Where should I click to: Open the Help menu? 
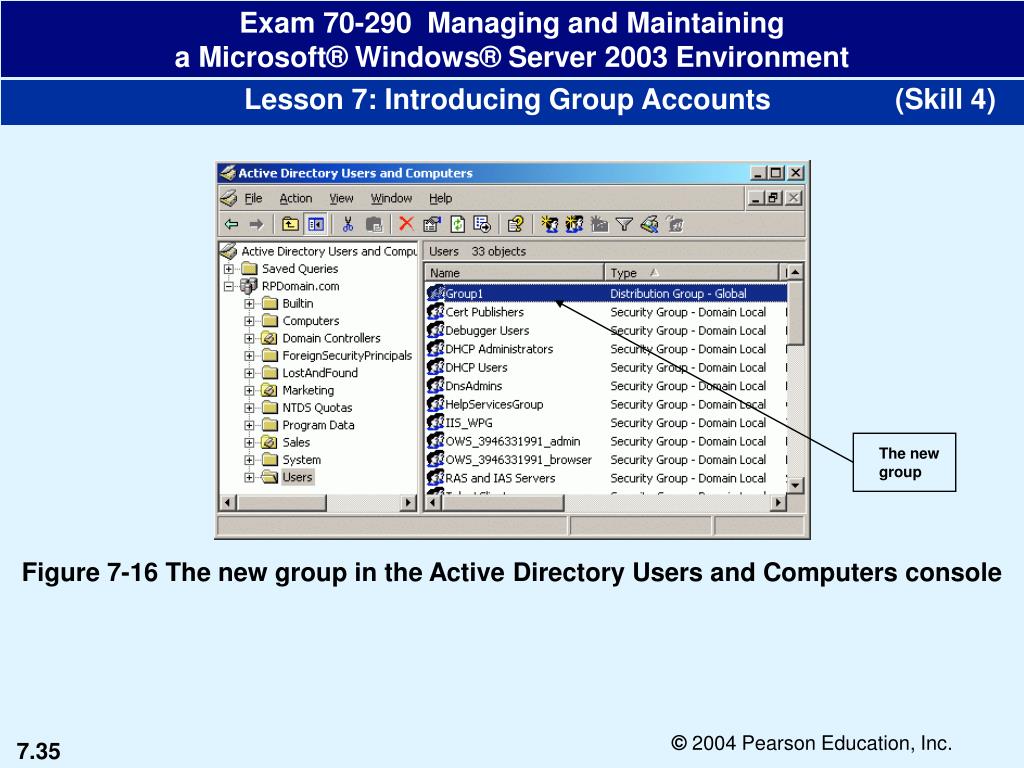[440, 199]
